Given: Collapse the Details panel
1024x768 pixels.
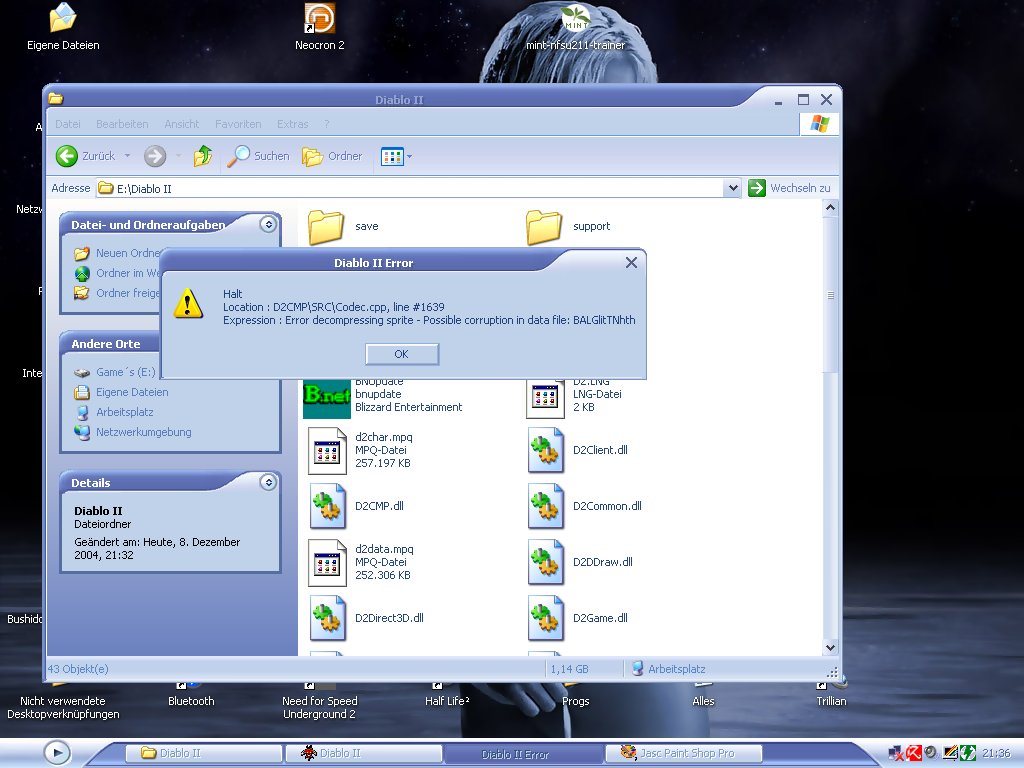Looking at the screenshot, I should [268, 483].
